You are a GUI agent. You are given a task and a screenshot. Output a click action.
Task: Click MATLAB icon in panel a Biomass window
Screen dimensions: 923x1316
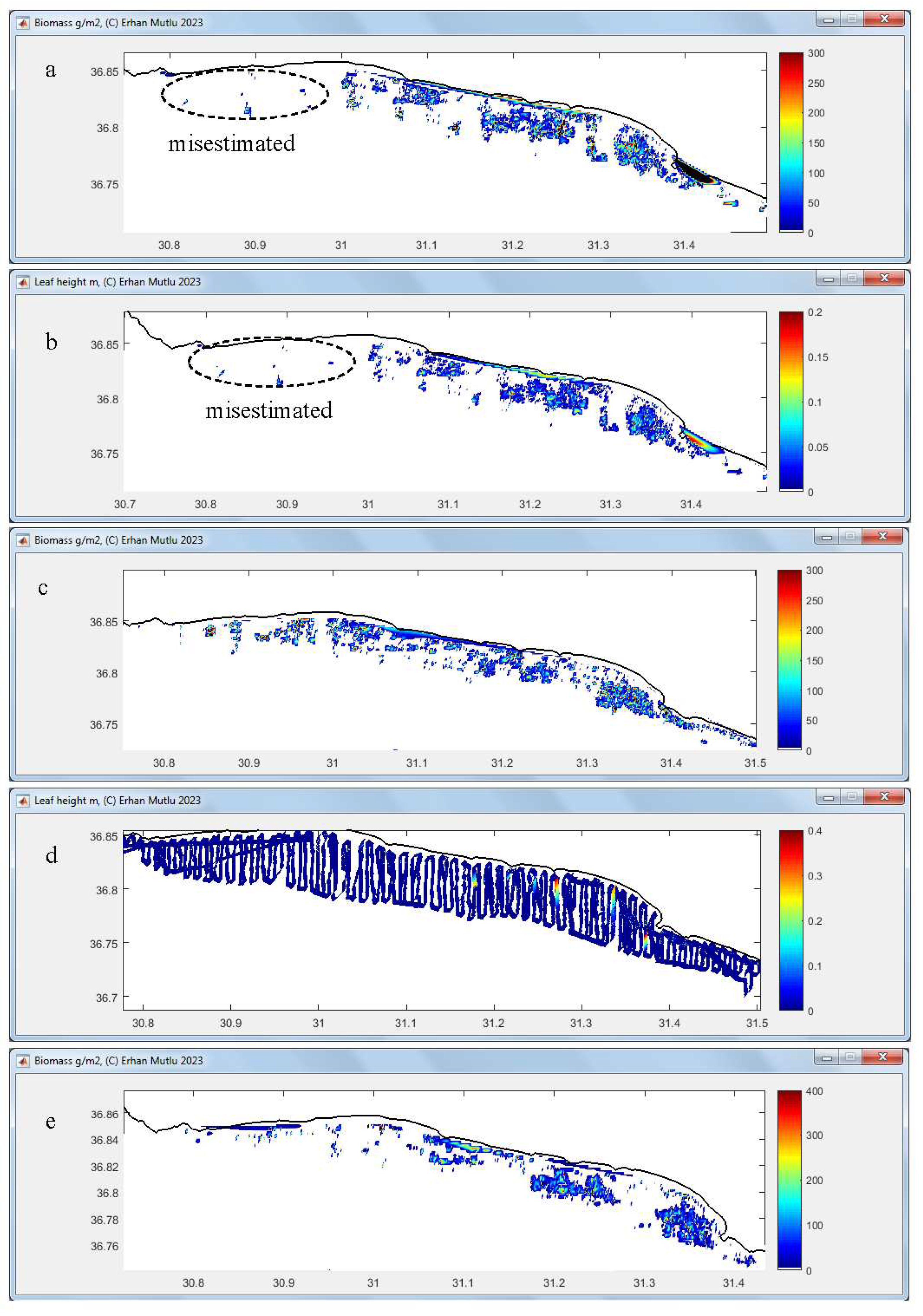click(23, 23)
